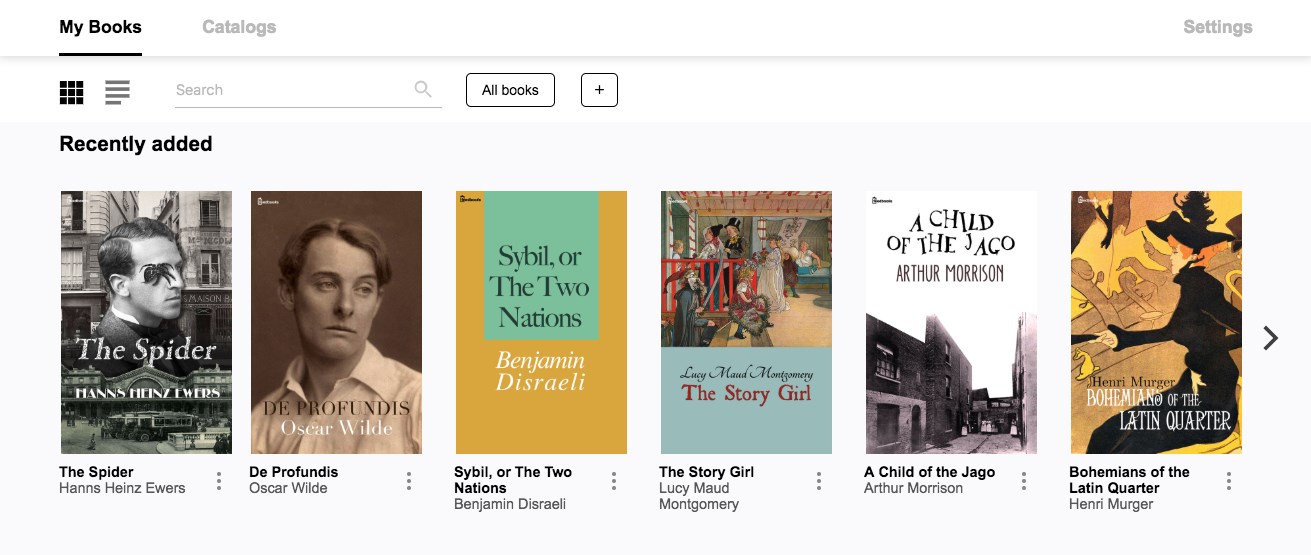1311x555 pixels.
Task: Focus the Search input field
Action: pos(290,90)
